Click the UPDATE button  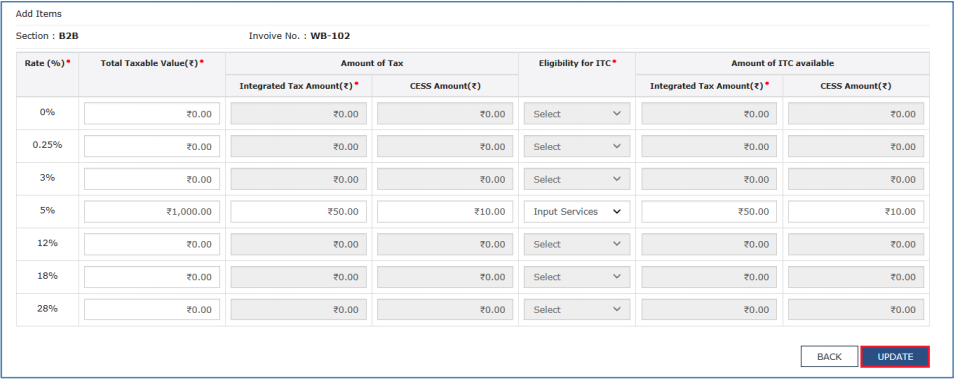pyautogui.click(x=895, y=357)
